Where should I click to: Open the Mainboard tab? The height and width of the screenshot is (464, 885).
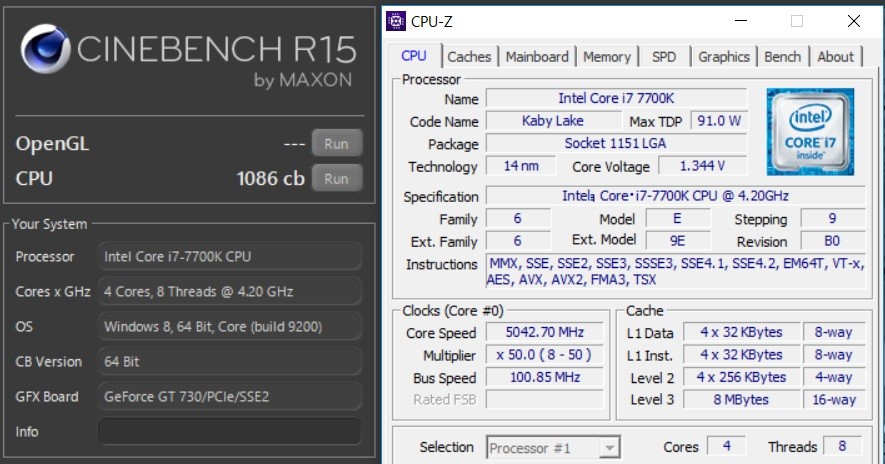click(537, 56)
